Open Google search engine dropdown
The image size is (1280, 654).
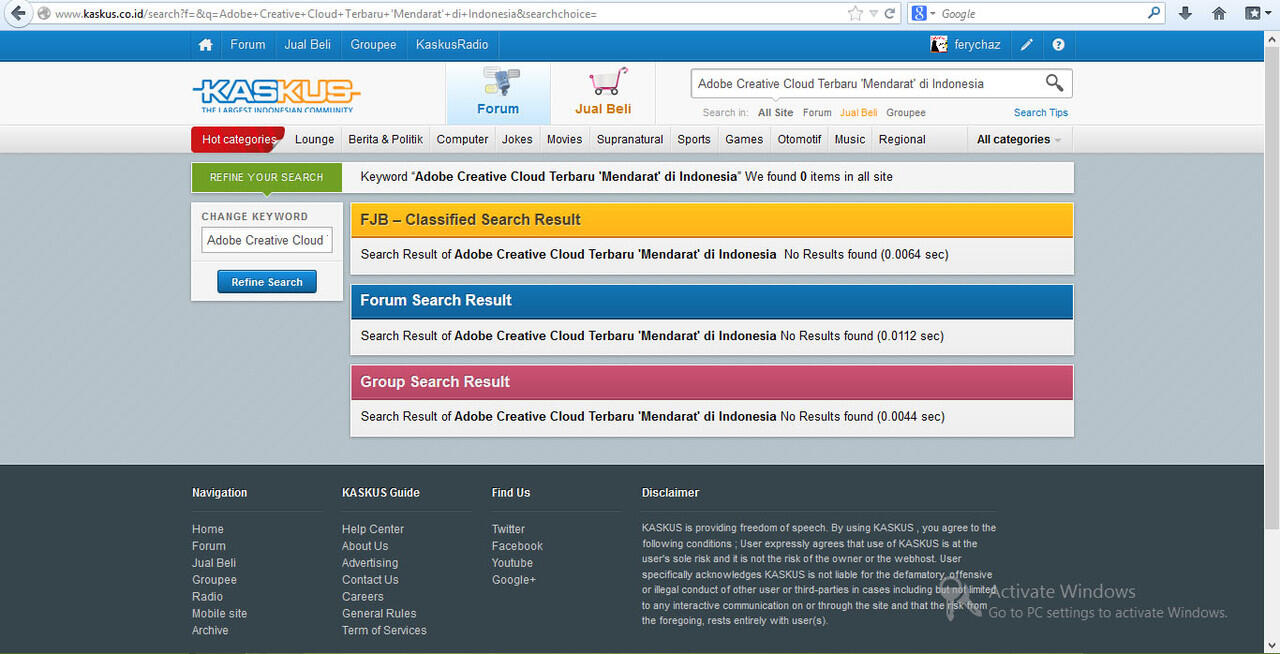924,14
